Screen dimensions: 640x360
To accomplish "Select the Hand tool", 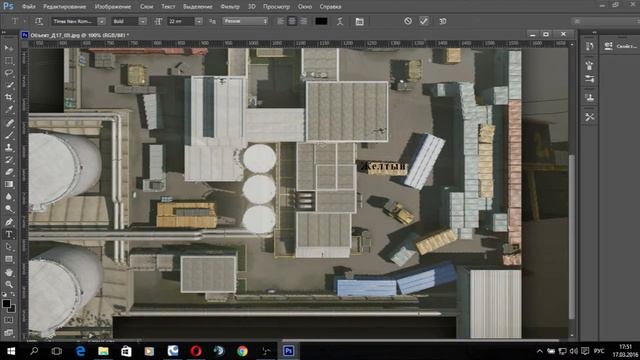I will click(x=9, y=272).
